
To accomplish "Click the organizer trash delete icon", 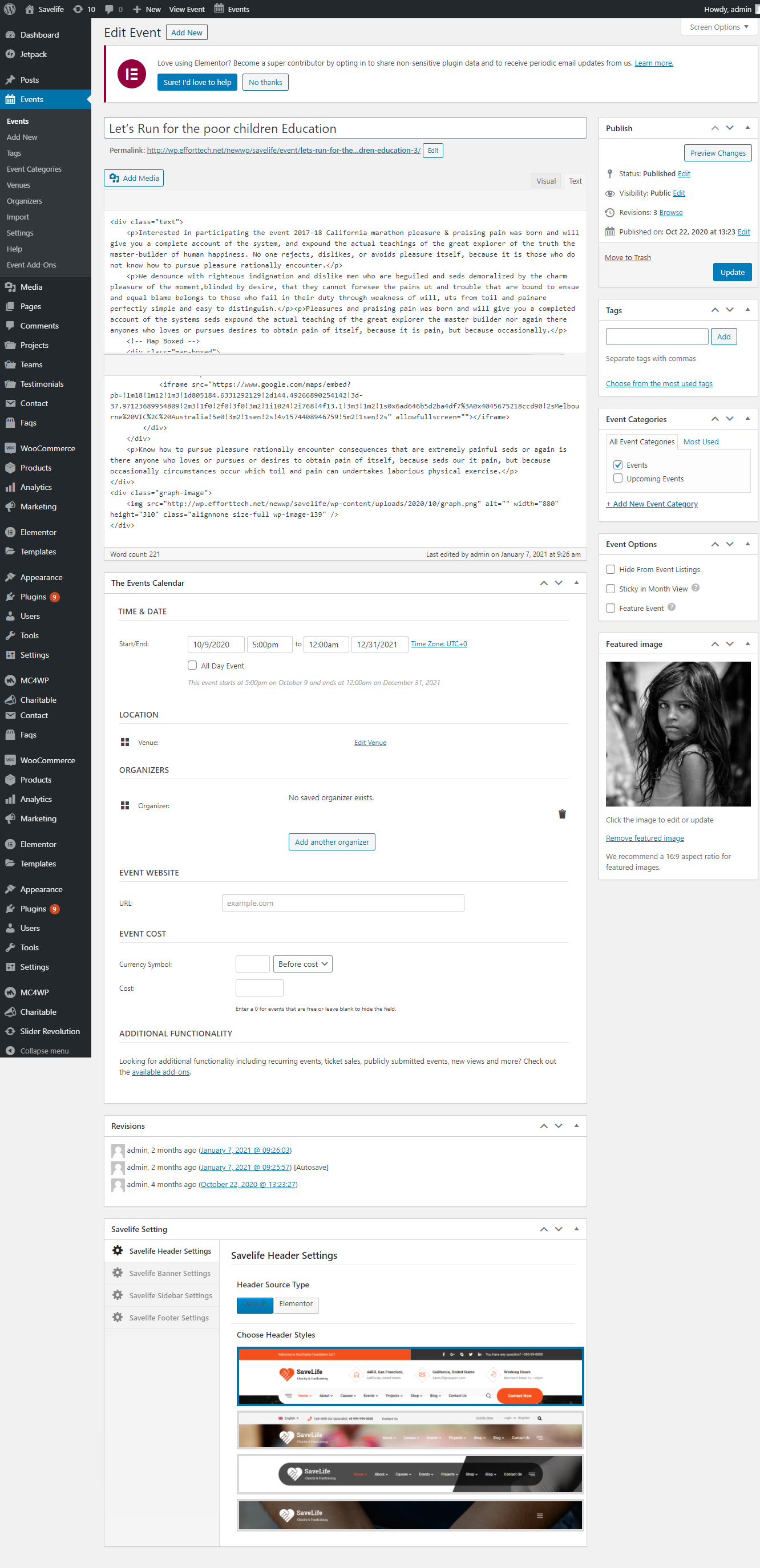I will (561, 814).
